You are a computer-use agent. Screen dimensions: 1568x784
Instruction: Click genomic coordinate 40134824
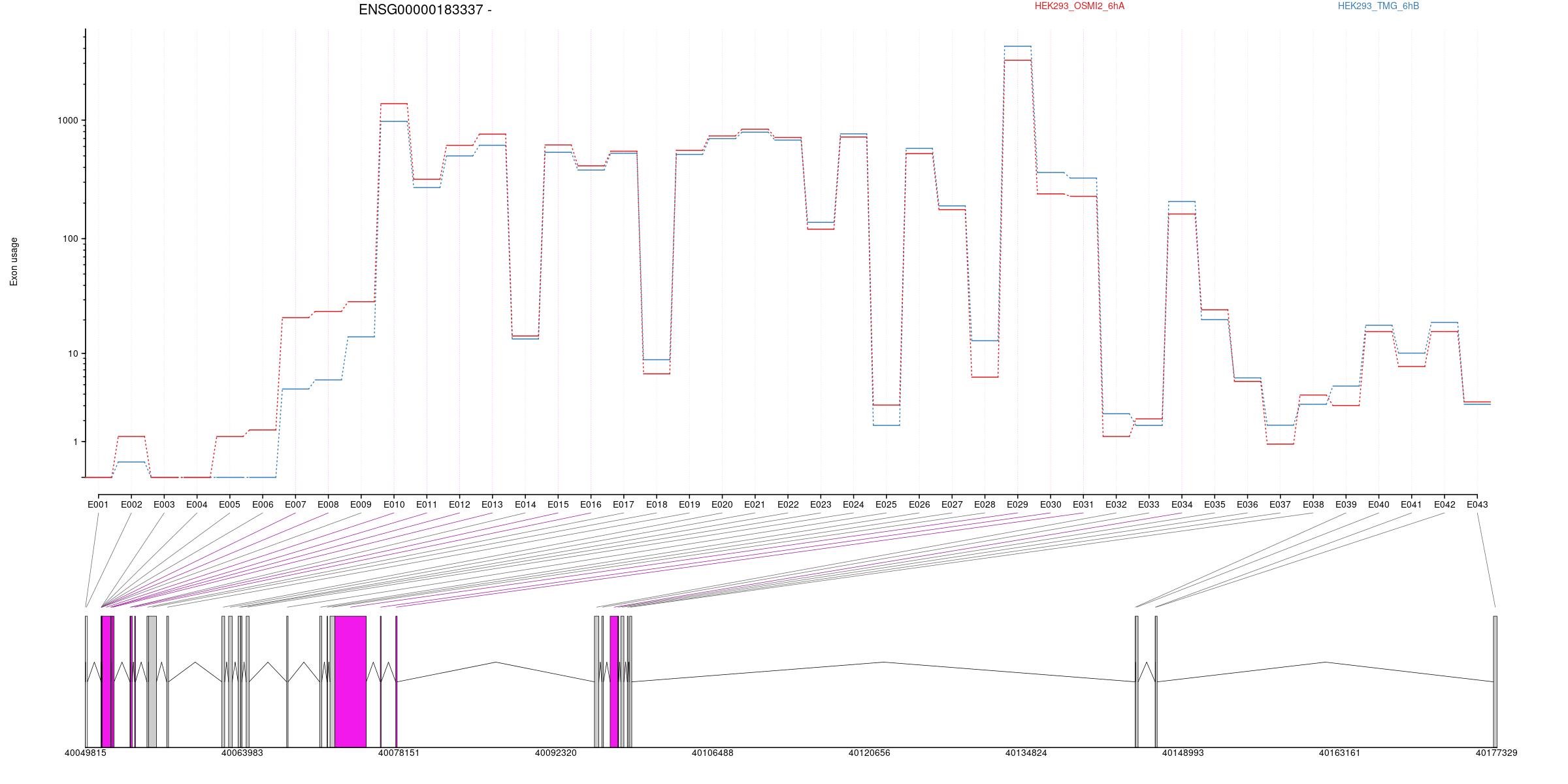click(1026, 753)
